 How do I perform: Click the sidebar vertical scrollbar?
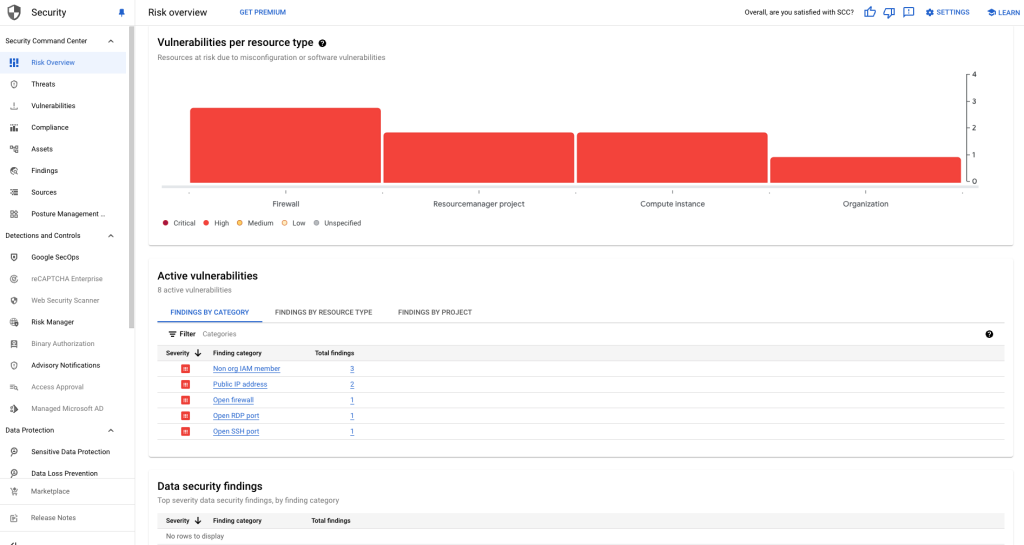pyautogui.click(x=131, y=176)
